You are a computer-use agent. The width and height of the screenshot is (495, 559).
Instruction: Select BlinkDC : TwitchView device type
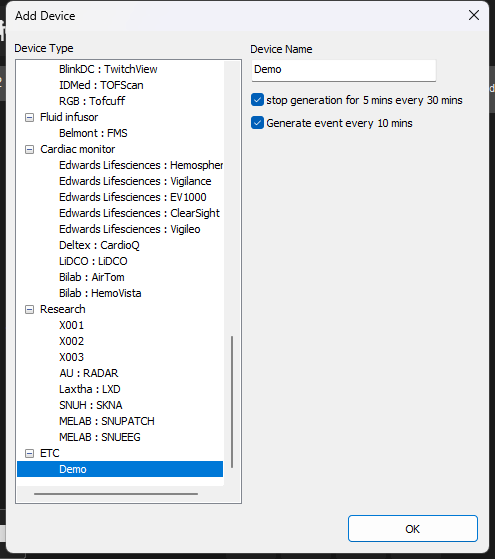click(108, 69)
